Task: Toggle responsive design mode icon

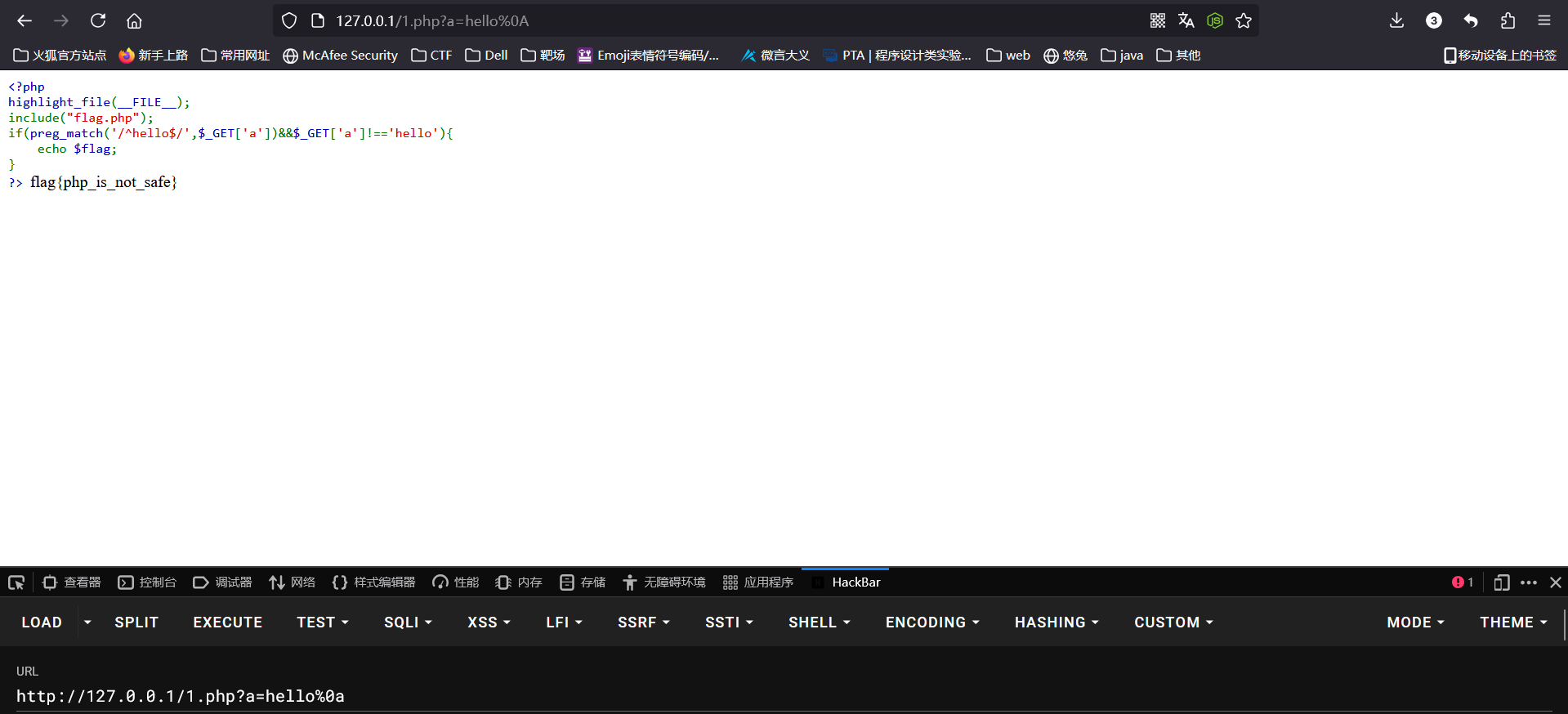Action: tap(1501, 582)
